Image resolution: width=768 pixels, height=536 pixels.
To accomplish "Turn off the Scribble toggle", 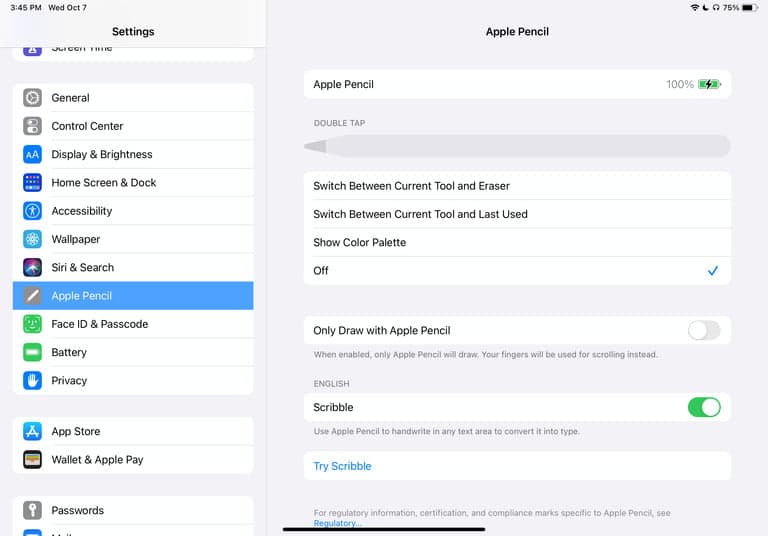I will tap(704, 407).
